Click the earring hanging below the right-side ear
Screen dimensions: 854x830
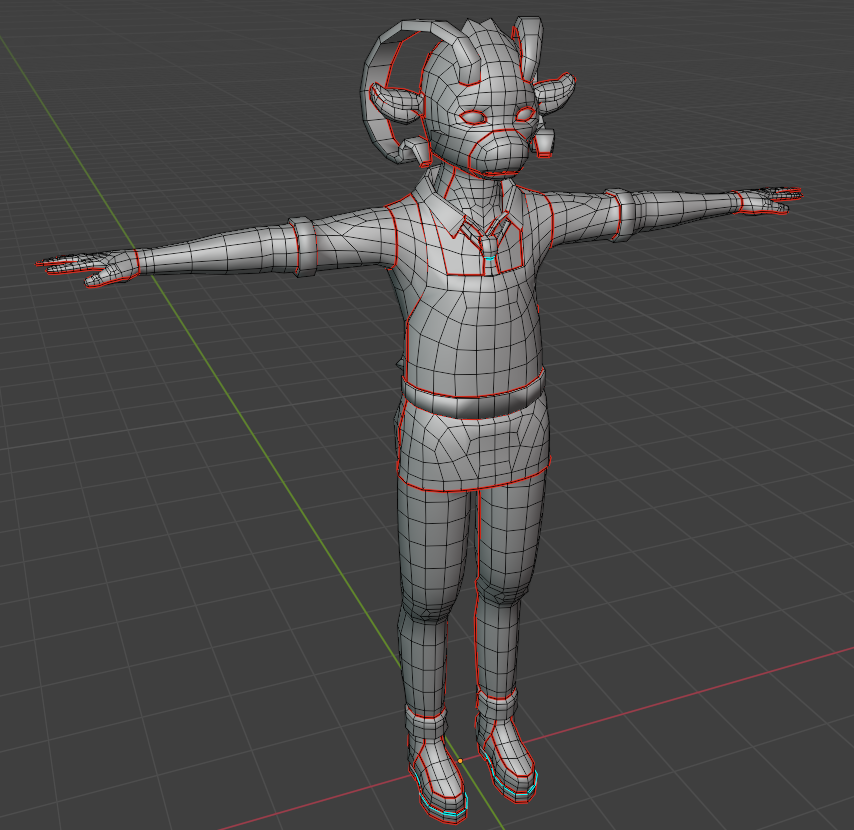tap(545, 143)
